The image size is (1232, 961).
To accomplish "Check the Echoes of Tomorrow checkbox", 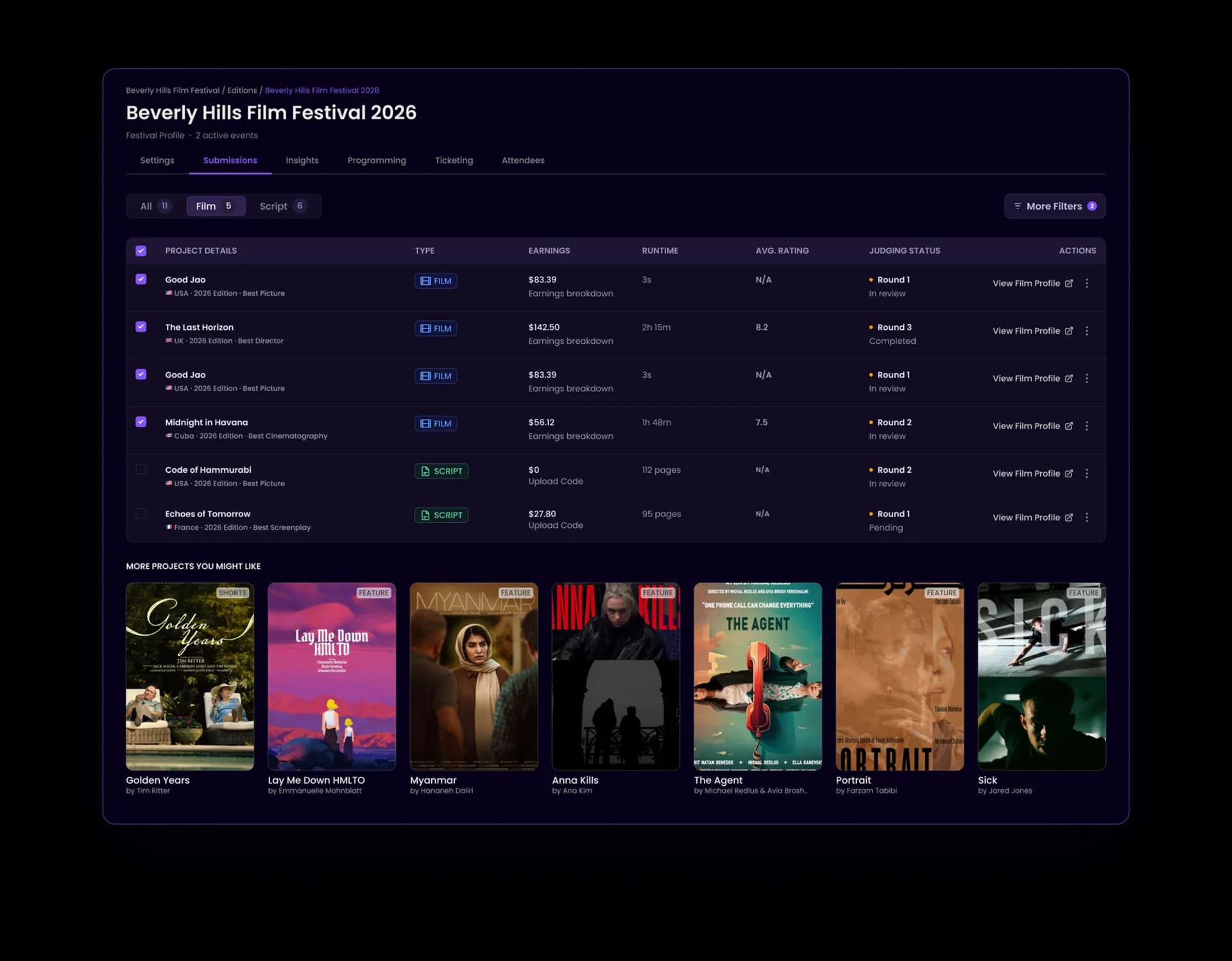I will 141,513.
